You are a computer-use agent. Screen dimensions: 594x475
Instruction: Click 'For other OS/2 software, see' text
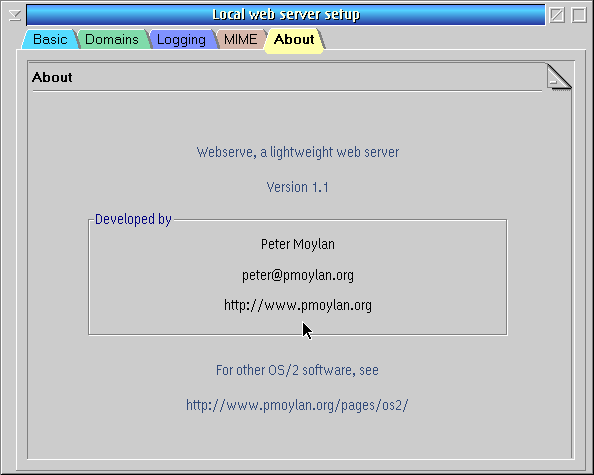297,370
